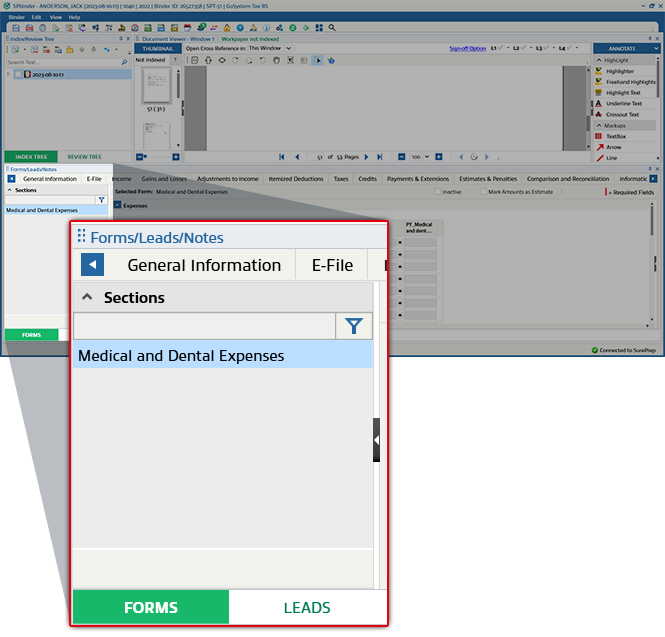Click the current page number field showing 51
This screenshot has width=665, height=637.
[x=316, y=157]
